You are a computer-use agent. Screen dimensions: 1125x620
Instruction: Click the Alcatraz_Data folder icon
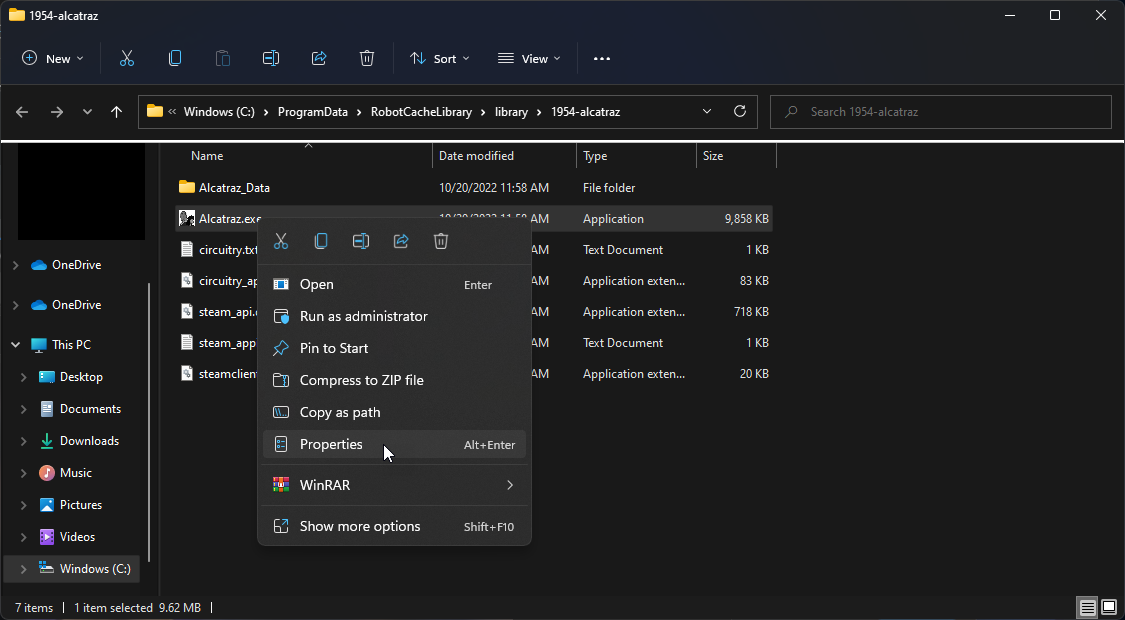tap(187, 187)
